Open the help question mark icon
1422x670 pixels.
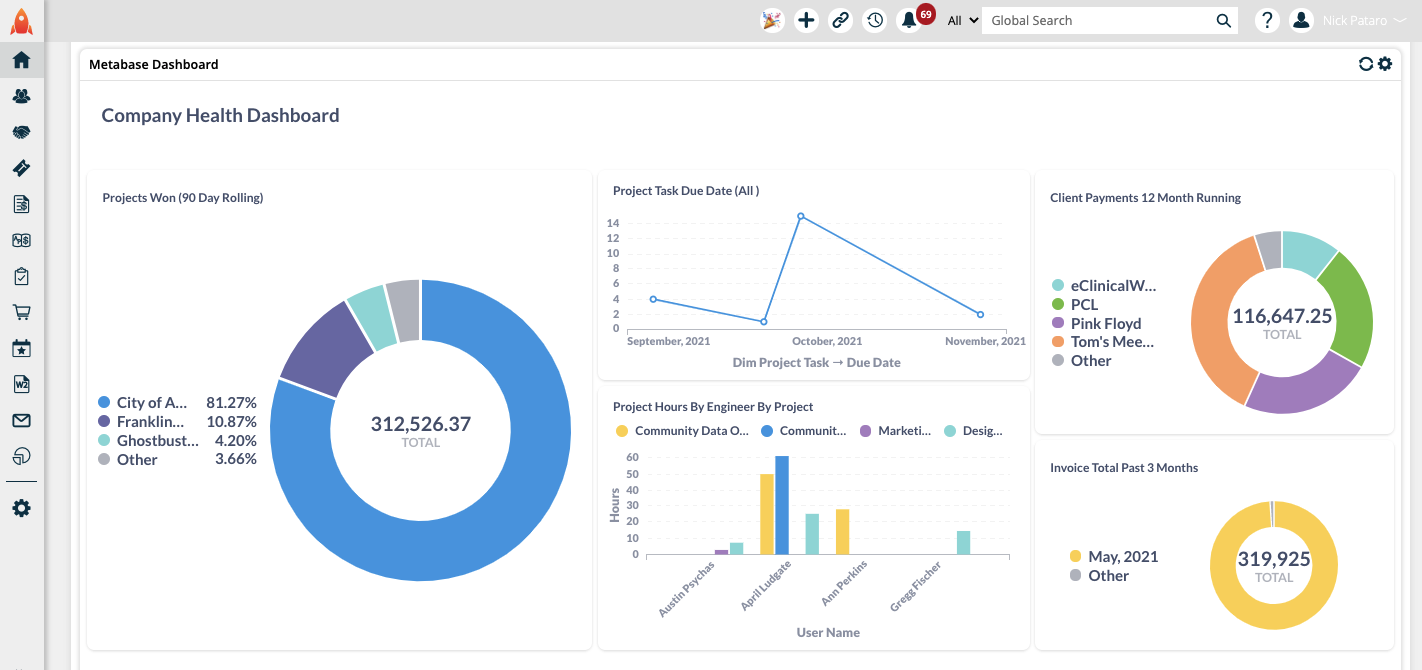[1267, 20]
